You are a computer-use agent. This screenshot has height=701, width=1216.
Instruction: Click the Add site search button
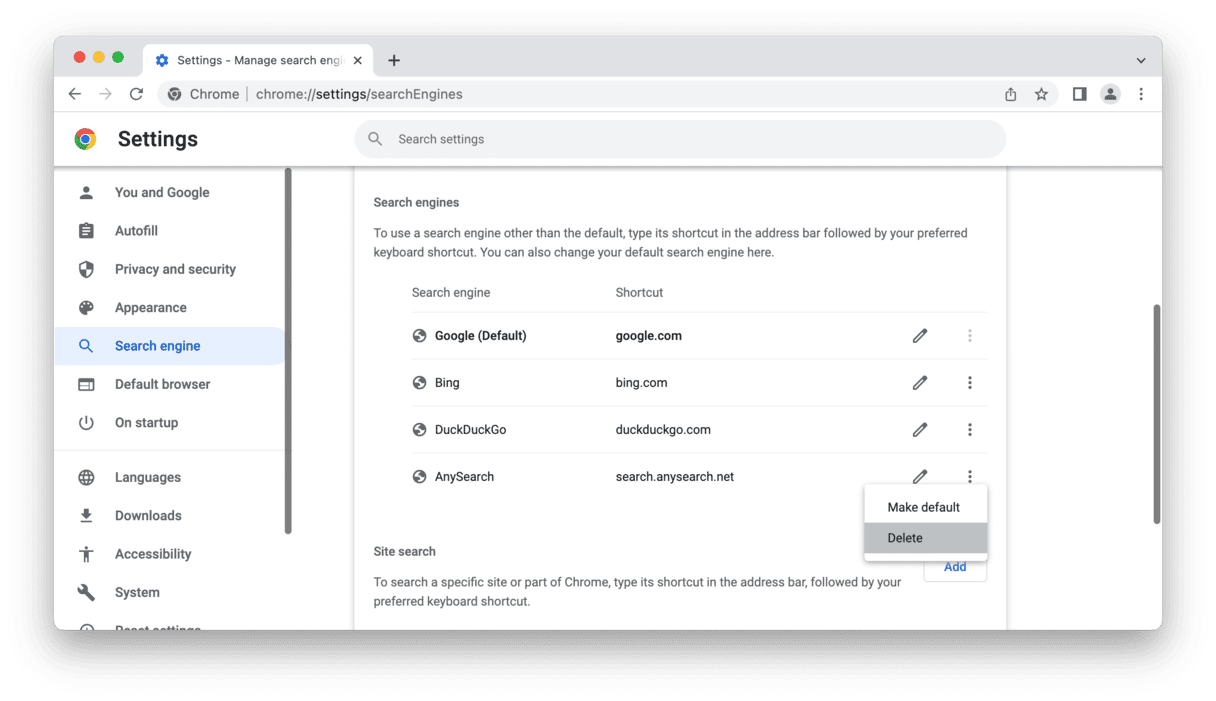[x=955, y=568]
